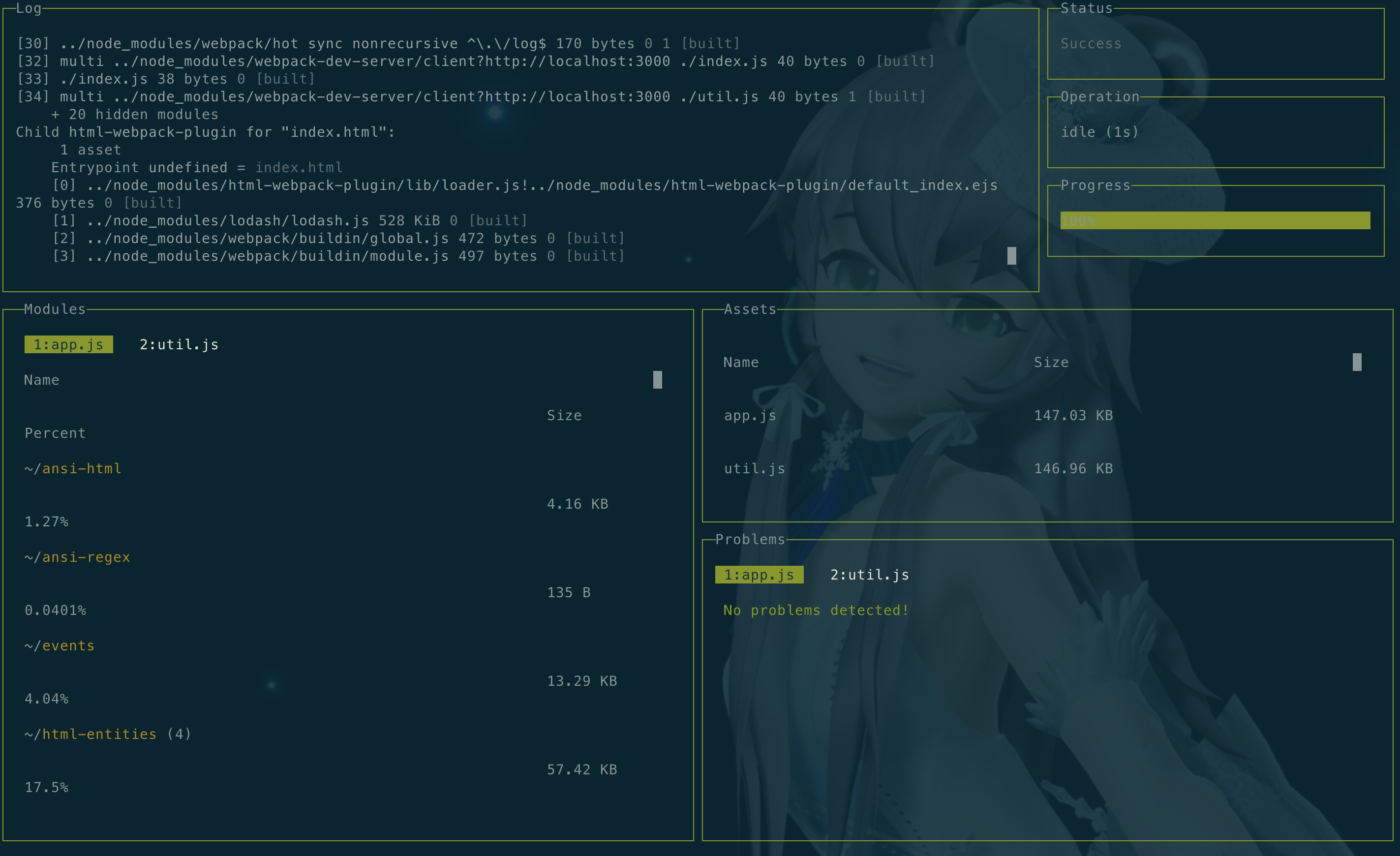
Task: Click the Log panel scrollbar handle
Action: [x=1011, y=256]
